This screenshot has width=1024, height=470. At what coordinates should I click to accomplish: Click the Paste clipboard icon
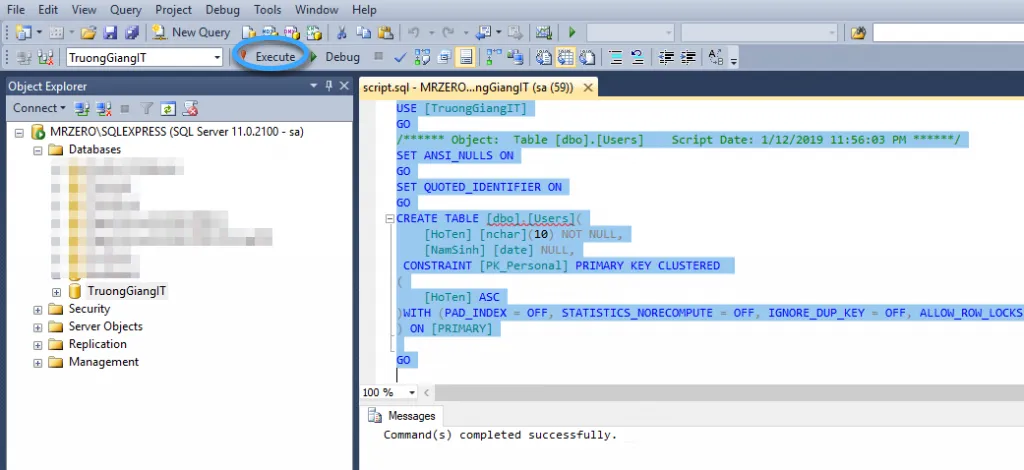[x=386, y=32]
